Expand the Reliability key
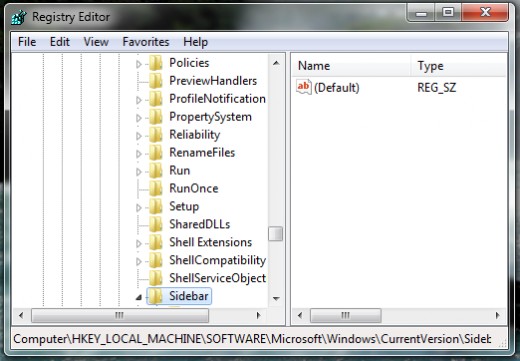520x361 pixels. (139, 136)
